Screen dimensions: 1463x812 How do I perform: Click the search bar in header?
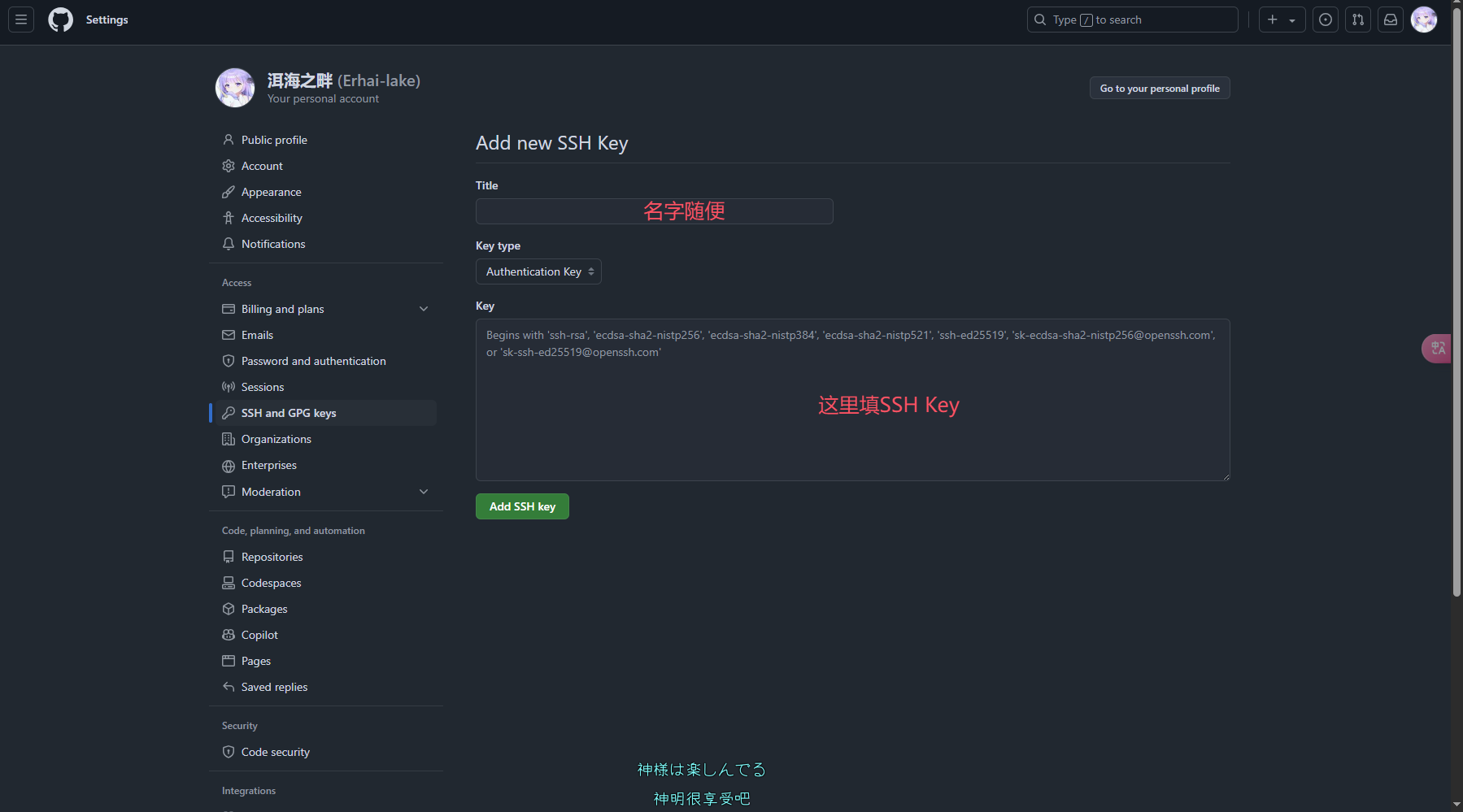(x=1132, y=20)
